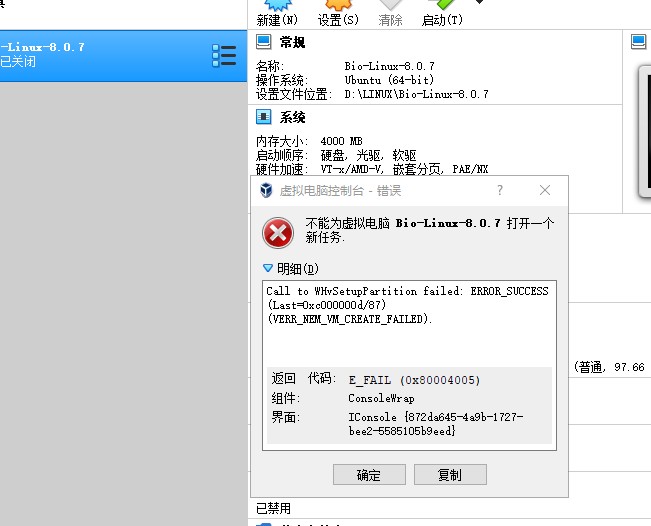Viewport: 651px width, 526px height.
Task: Click the 已禁用 disabled status text
Action: (x=273, y=508)
